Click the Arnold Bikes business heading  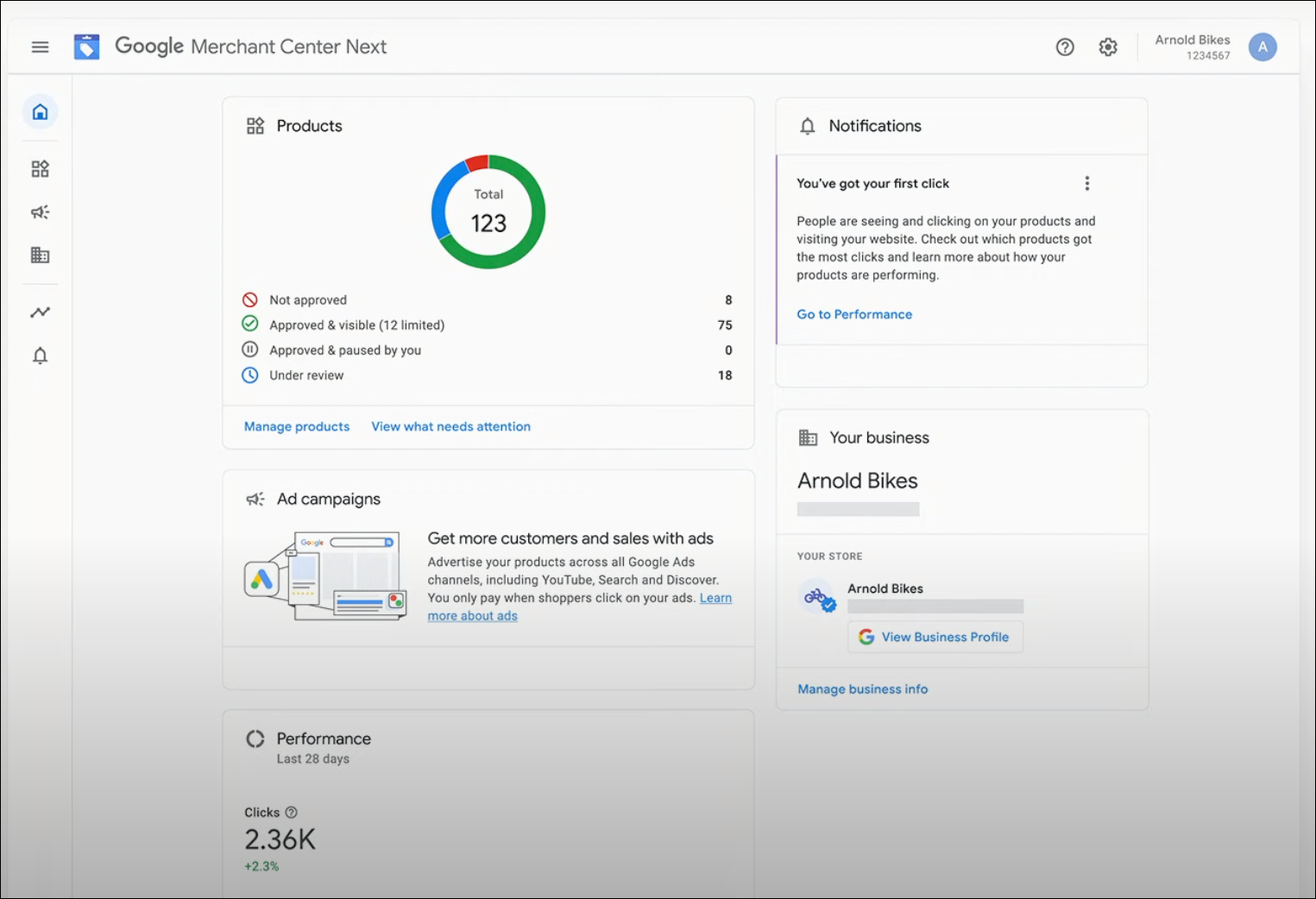[858, 481]
